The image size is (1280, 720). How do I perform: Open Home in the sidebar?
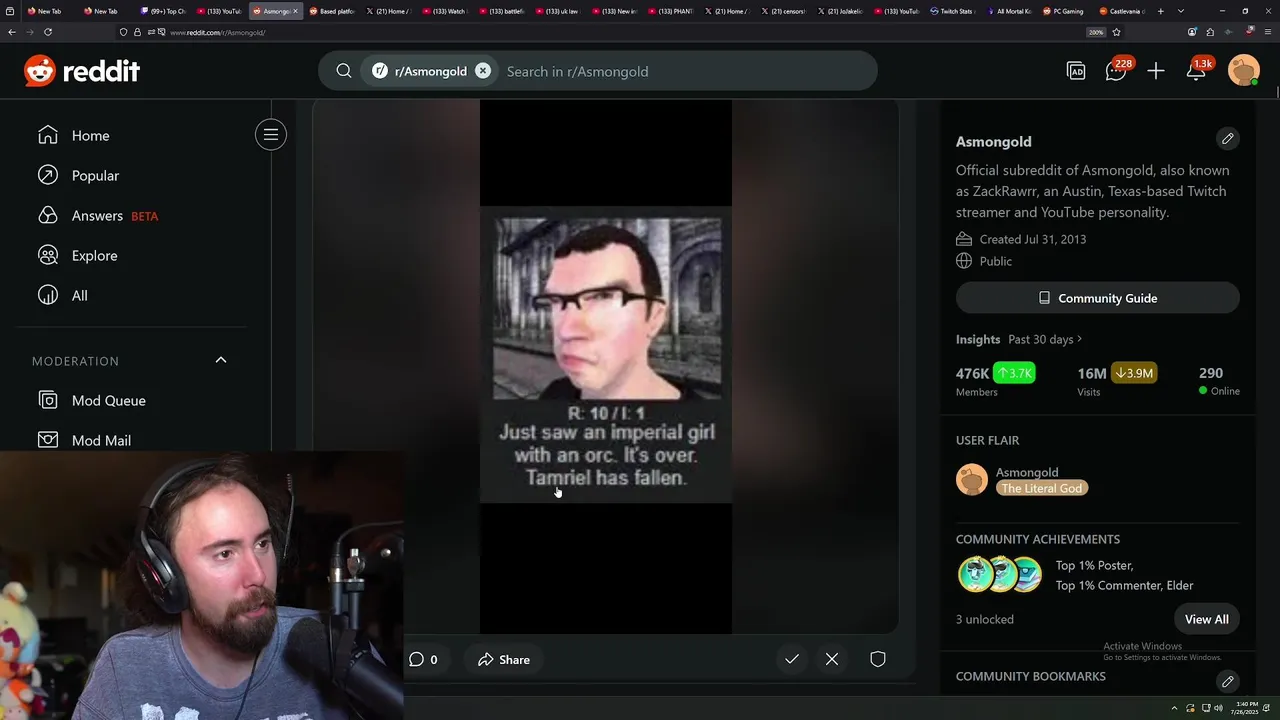[90, 135]
